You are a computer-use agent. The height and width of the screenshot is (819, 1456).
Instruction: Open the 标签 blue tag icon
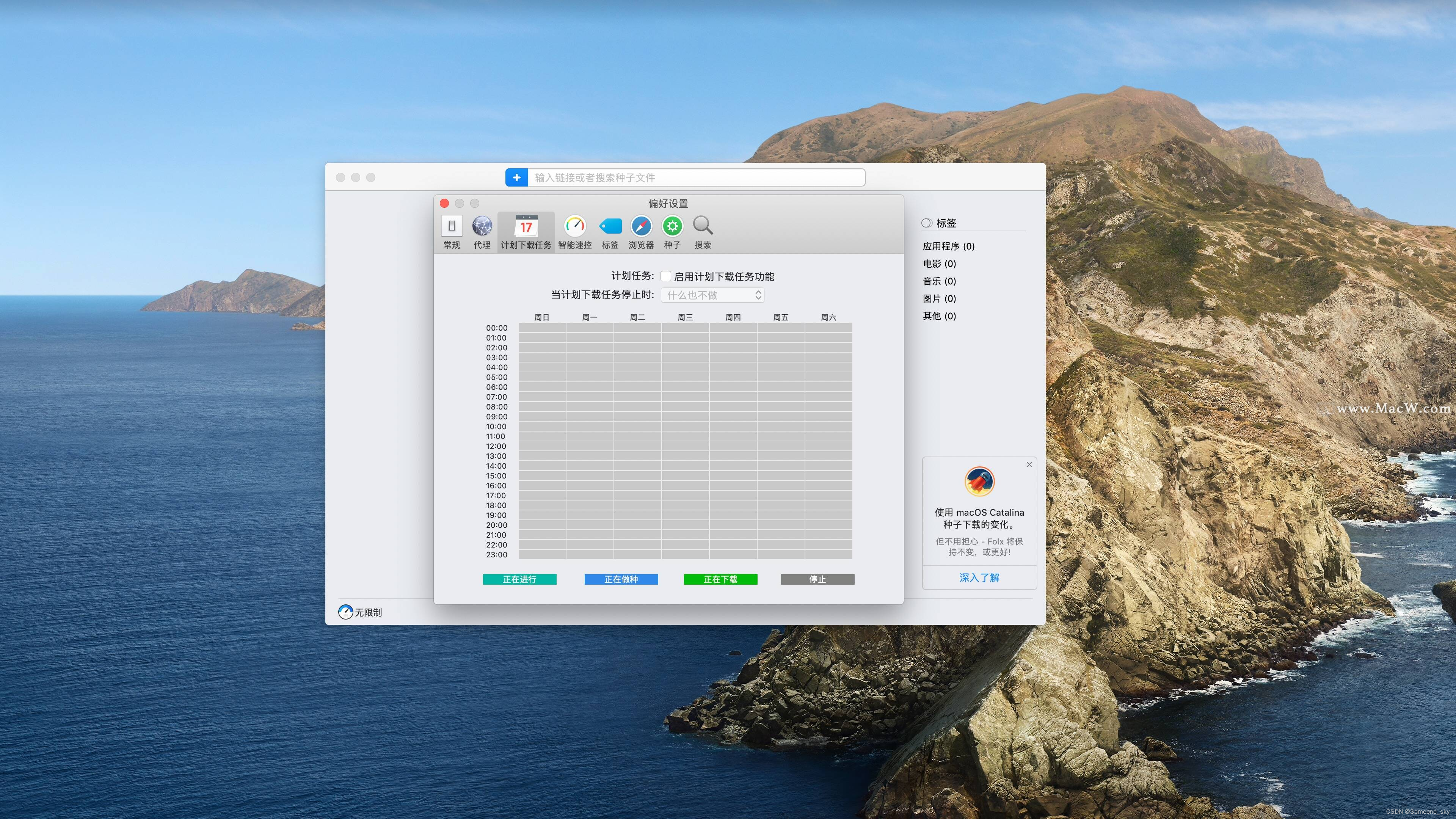pos(610,227)
